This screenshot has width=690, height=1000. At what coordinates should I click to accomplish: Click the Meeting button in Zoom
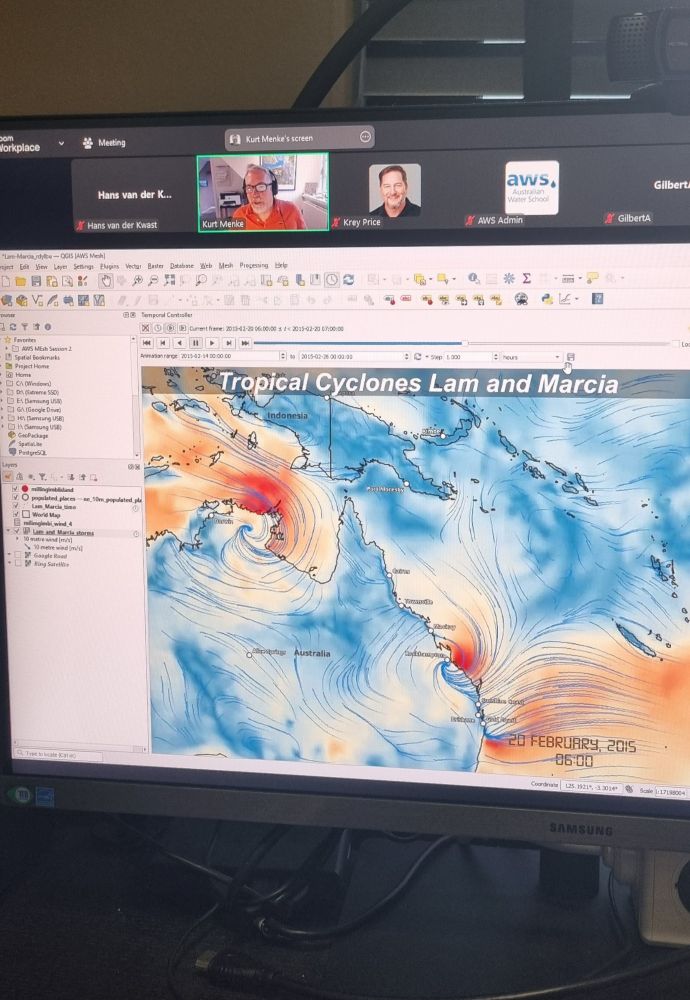click(105, 143)
